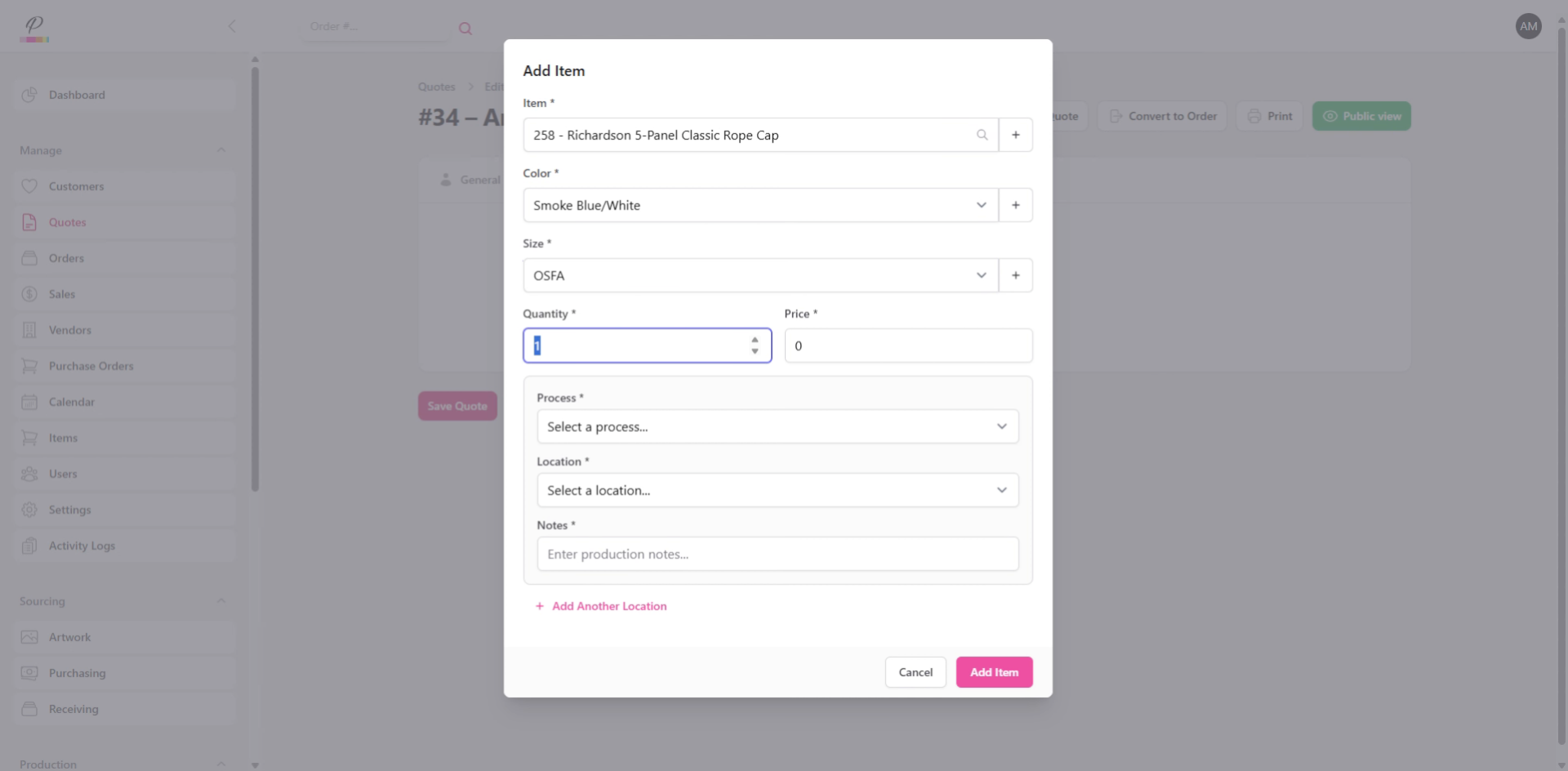
Task: Click the plus button beside Color
Action: pyautogui.click(x=1015, y=205)
